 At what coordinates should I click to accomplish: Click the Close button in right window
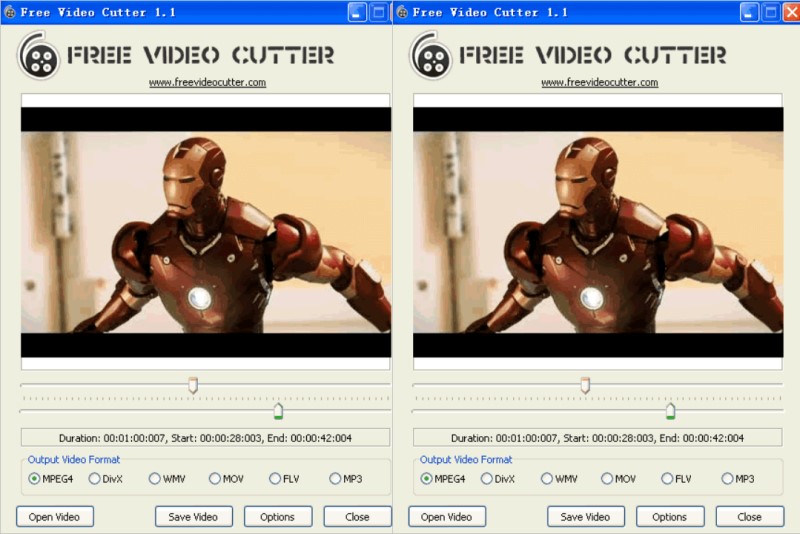point(749,517)
